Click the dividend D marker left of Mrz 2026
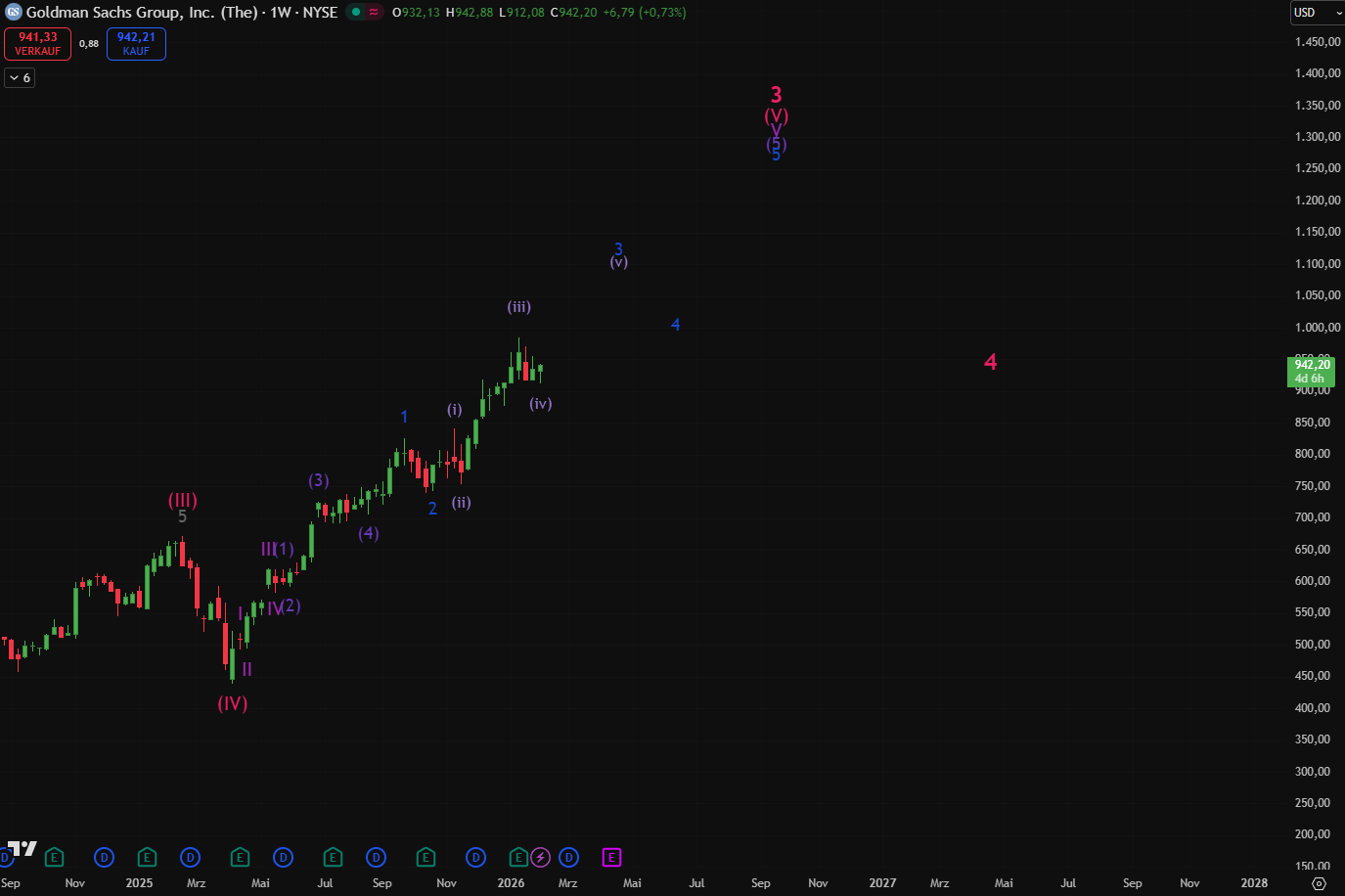Image resolution: width=1345 pixels, height=896 pixels. (568, 858)
